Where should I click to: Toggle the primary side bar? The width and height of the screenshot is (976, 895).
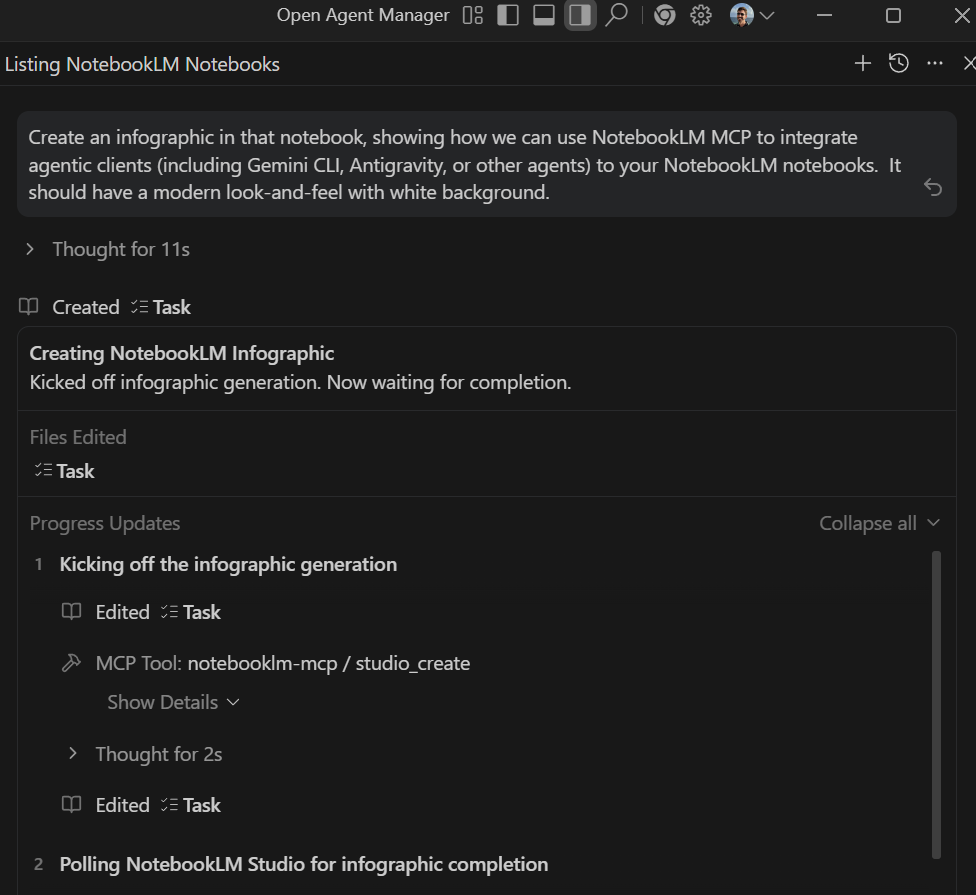[x=509, y=15]
